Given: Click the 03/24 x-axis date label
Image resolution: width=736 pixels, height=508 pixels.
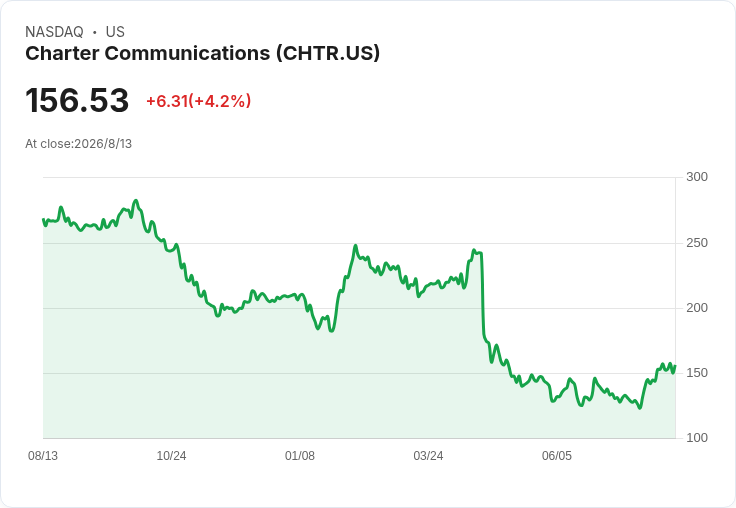Looking at the screenshot, I should tap(428, 455).
